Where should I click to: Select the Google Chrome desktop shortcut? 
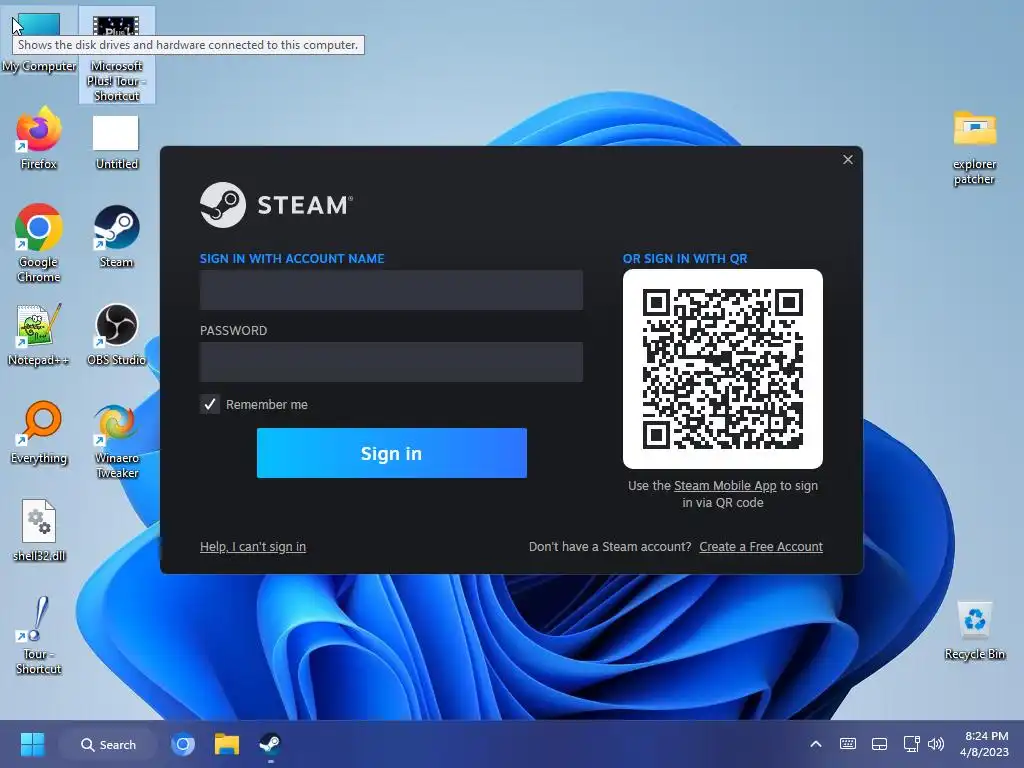pyautogui.click(x=39, y=243)
